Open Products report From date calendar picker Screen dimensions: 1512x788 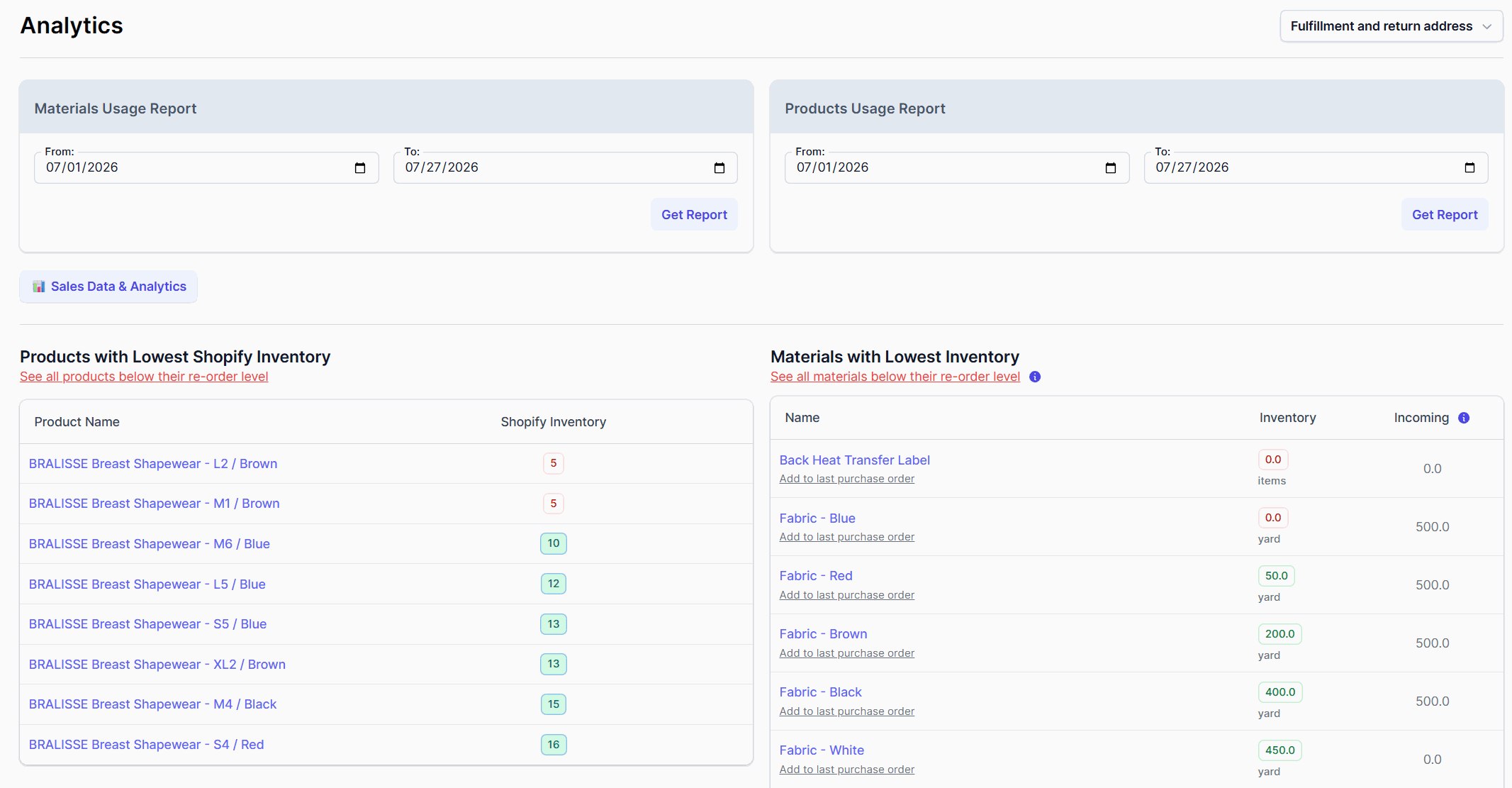pyautogui.click(x=1111, y=168)
